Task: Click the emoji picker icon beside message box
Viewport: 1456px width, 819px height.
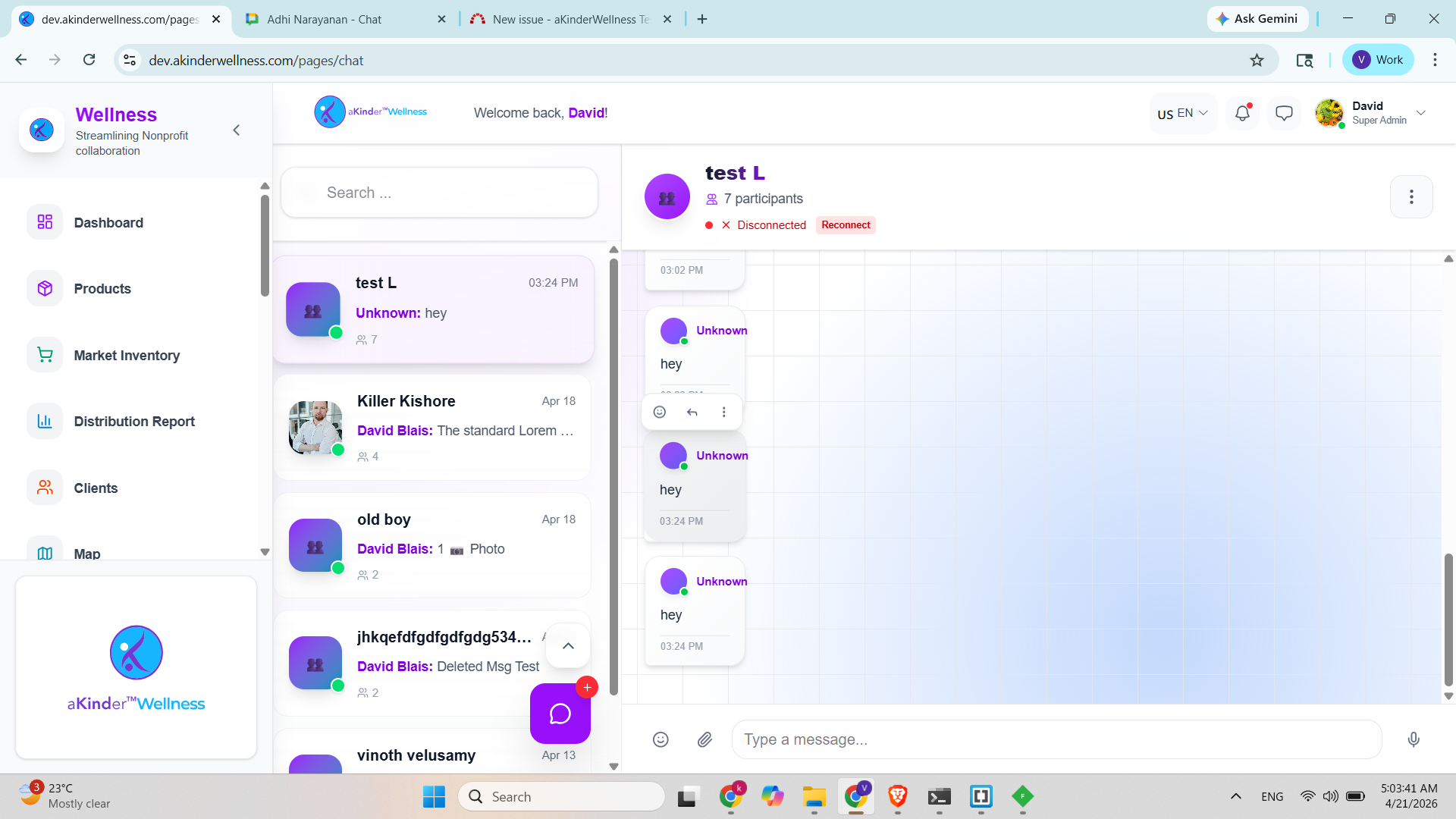Action: (x=661, y=739)
